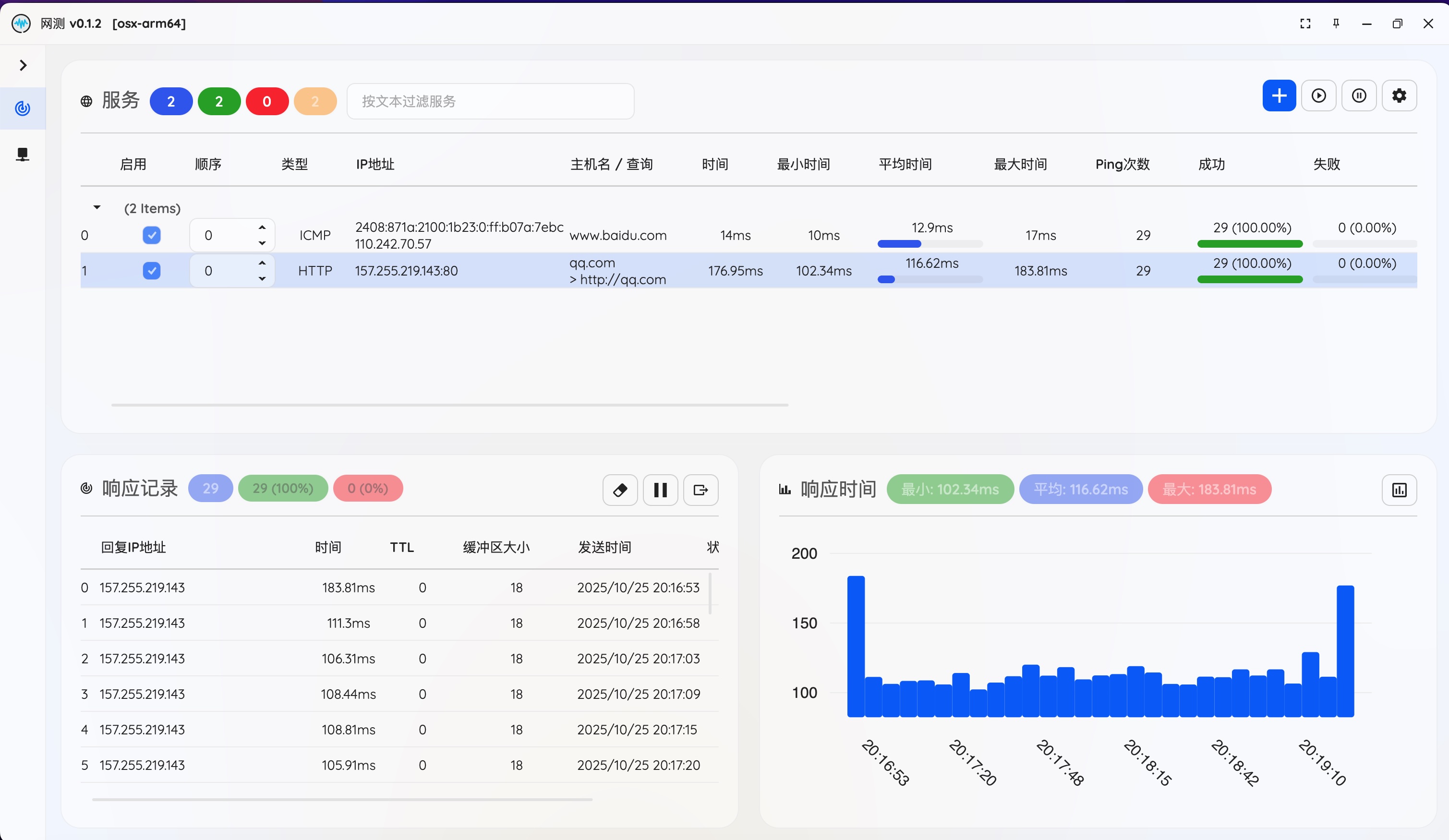The height and width of the screenshot is (840, 1449).
Task: Pause response record logging
Action: click(x=660, y=490)
